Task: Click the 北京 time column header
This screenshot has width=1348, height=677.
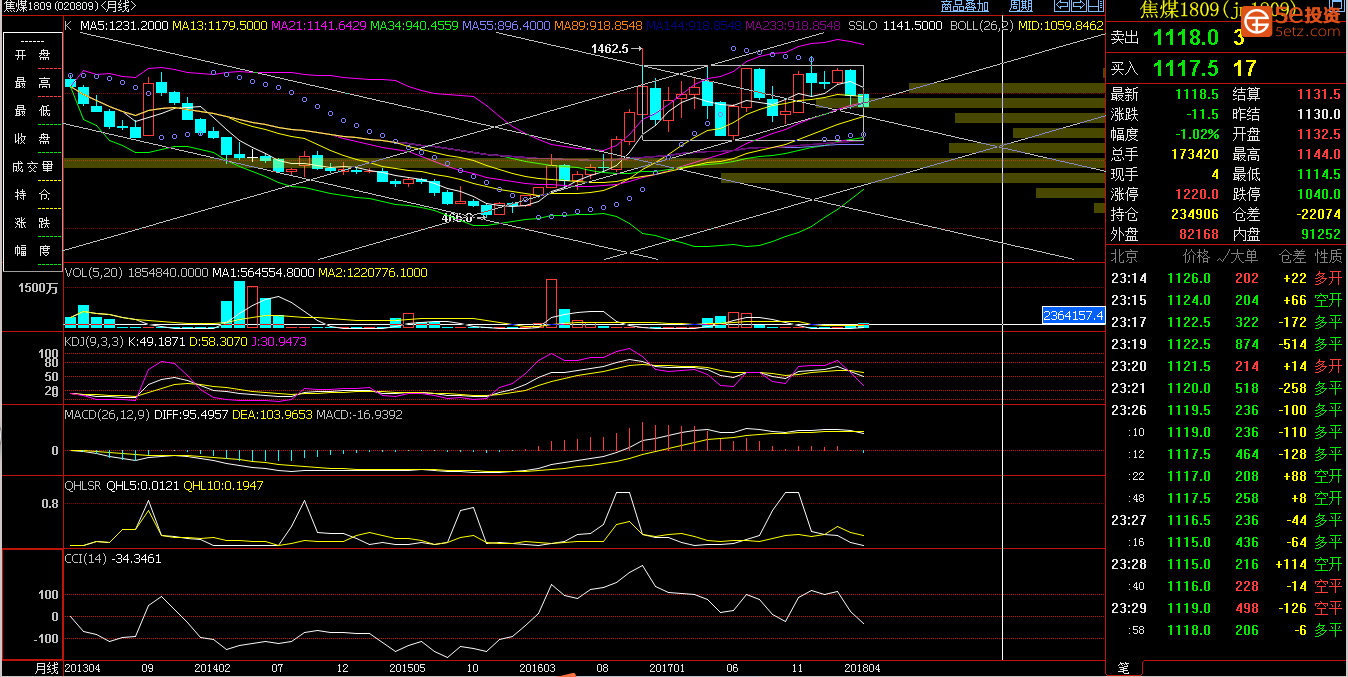Action: [1125, 257]
